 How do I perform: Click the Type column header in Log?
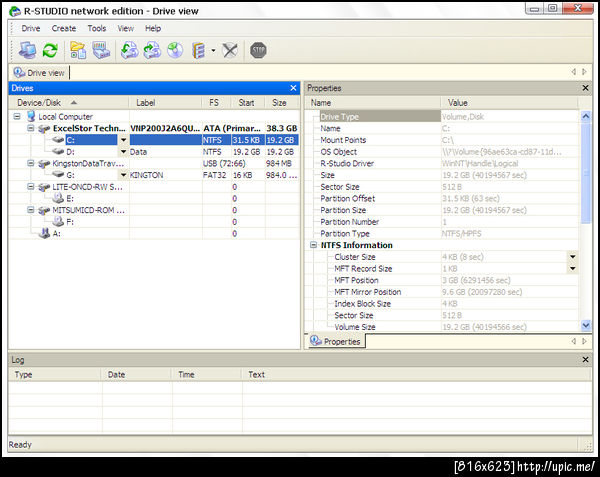tap(55, 374)
